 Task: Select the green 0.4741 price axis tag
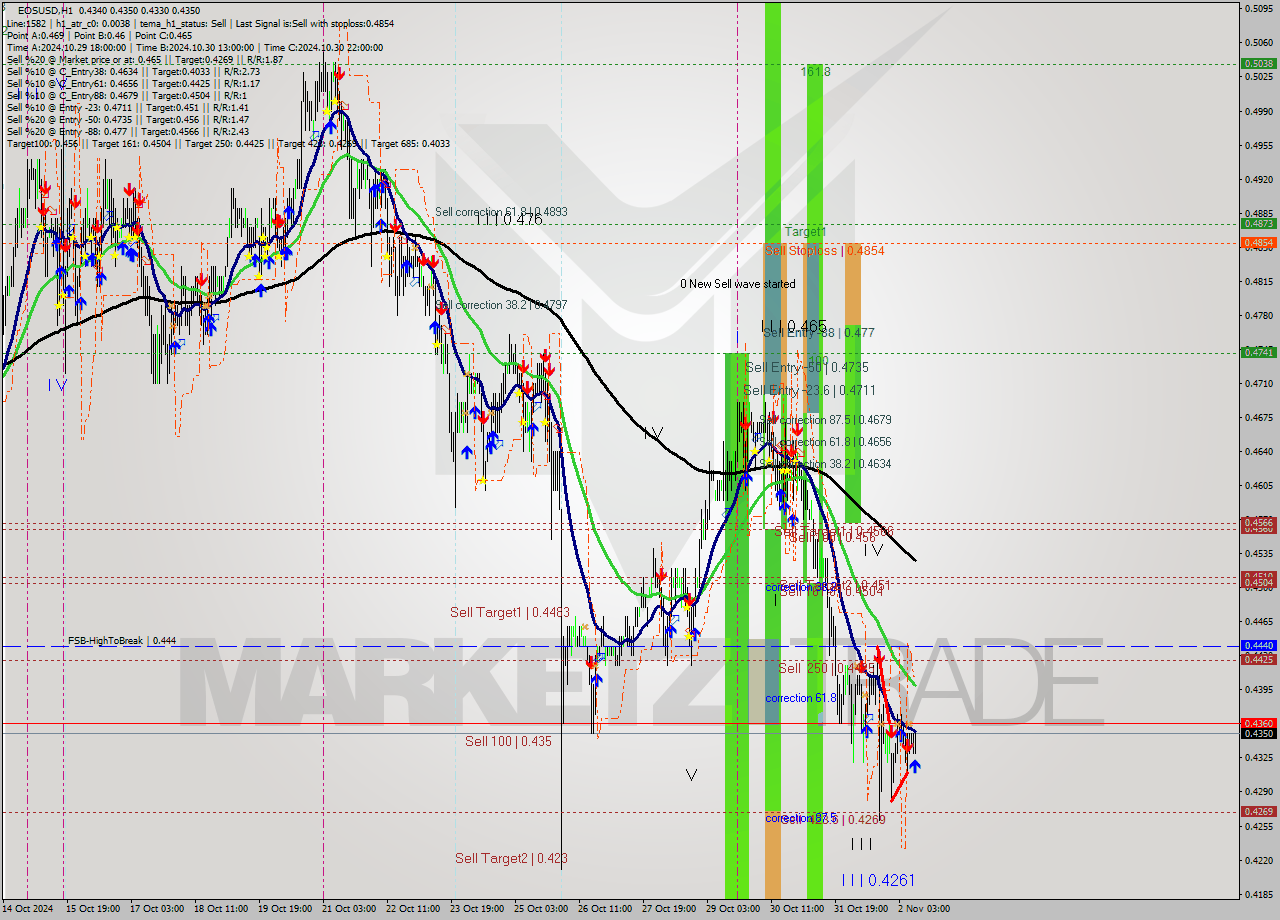[x=1258, y=352]
